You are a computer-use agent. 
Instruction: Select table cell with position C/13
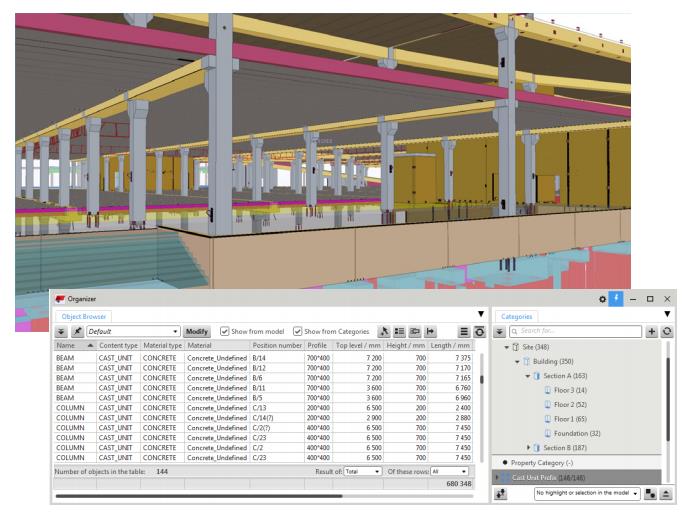tap(277, 408)
